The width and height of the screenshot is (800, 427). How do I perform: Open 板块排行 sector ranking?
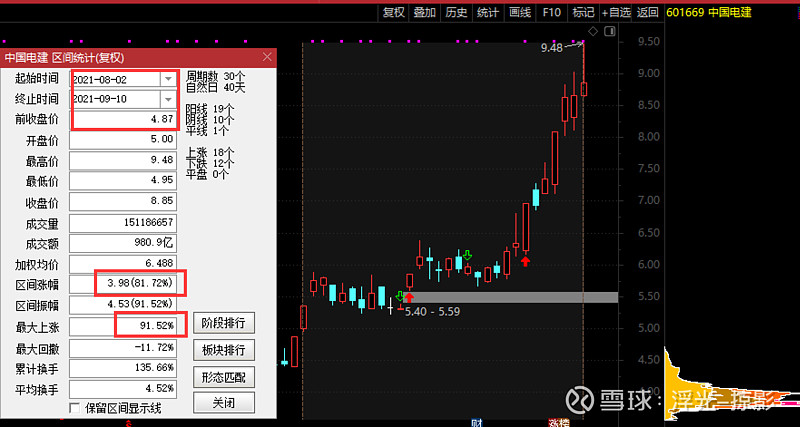pyautogui.click(x=223, y=350)
